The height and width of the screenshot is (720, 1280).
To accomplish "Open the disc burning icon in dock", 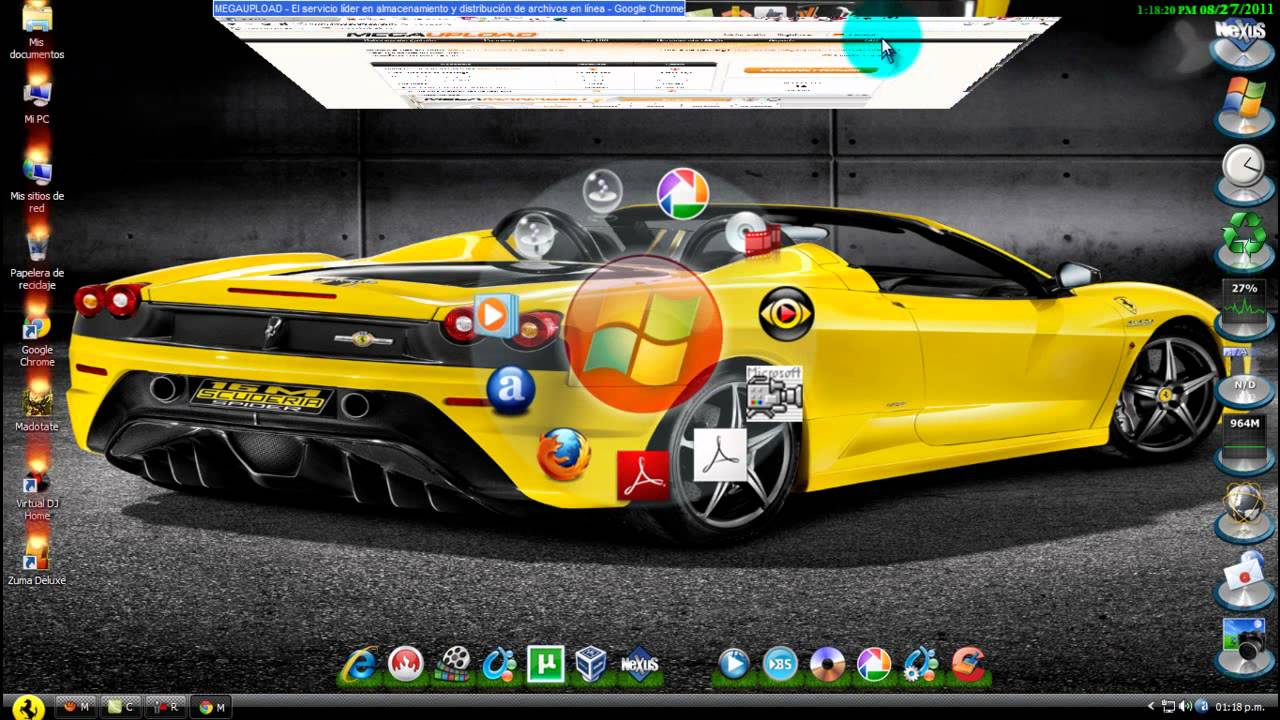I will [827, 664].
